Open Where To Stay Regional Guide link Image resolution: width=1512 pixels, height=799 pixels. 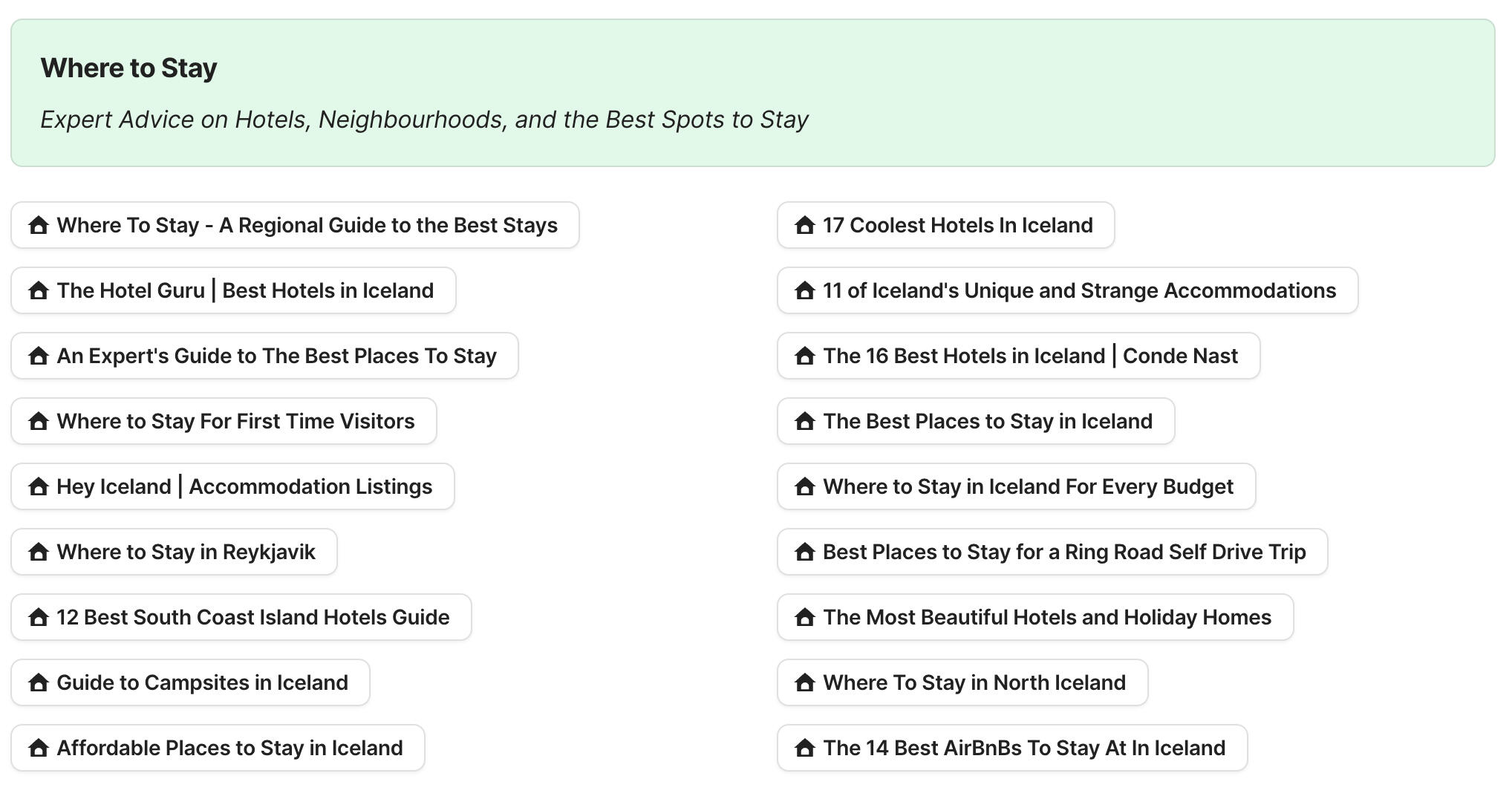[307, 225]
